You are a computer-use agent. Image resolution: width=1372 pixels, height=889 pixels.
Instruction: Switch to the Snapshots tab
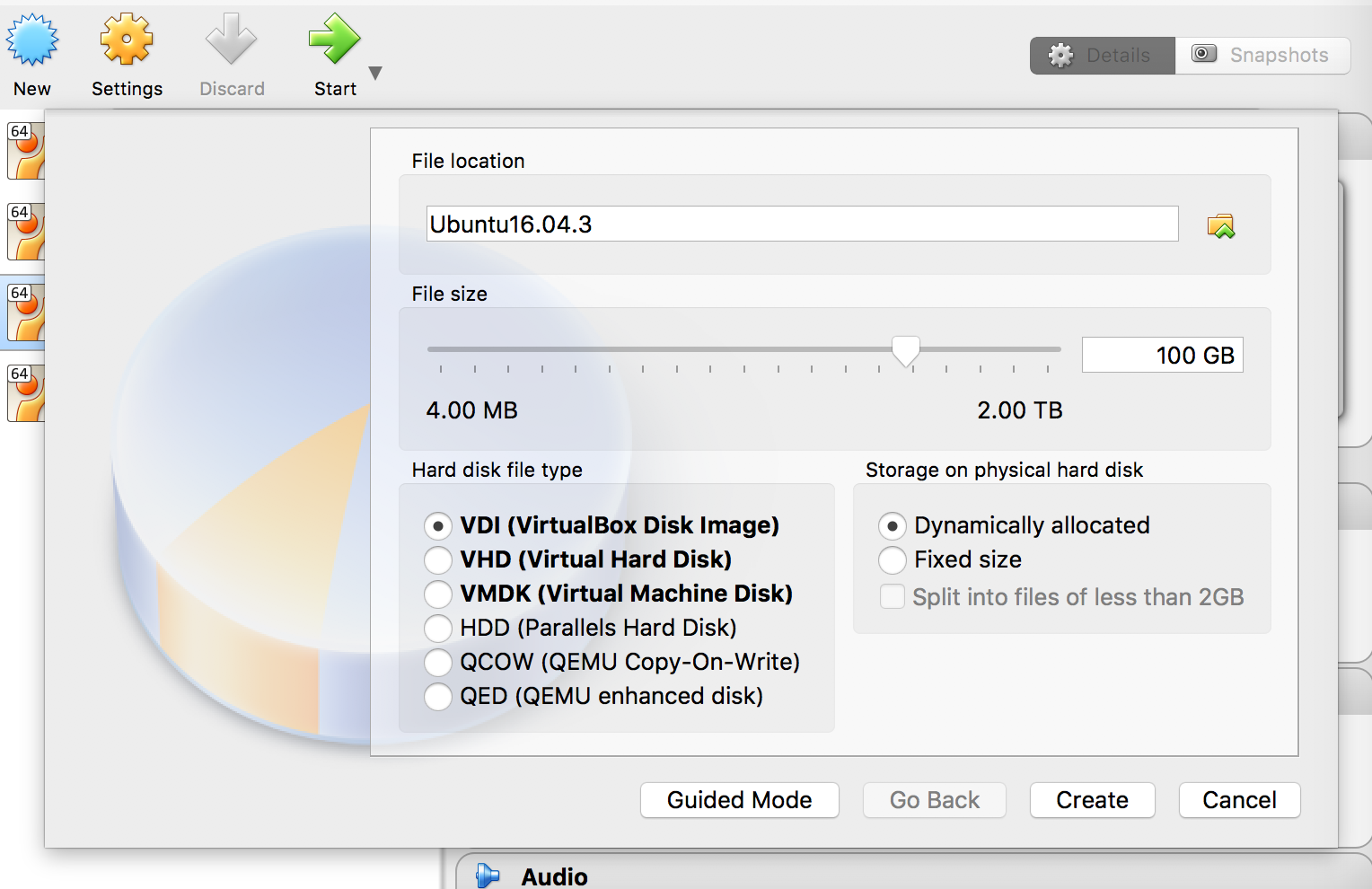(1262, 55)
